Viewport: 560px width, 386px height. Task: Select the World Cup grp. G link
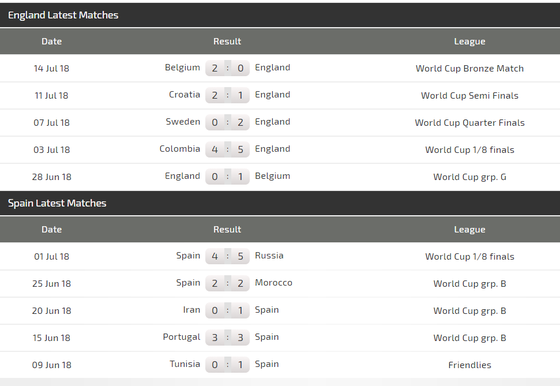coord(469,177)
